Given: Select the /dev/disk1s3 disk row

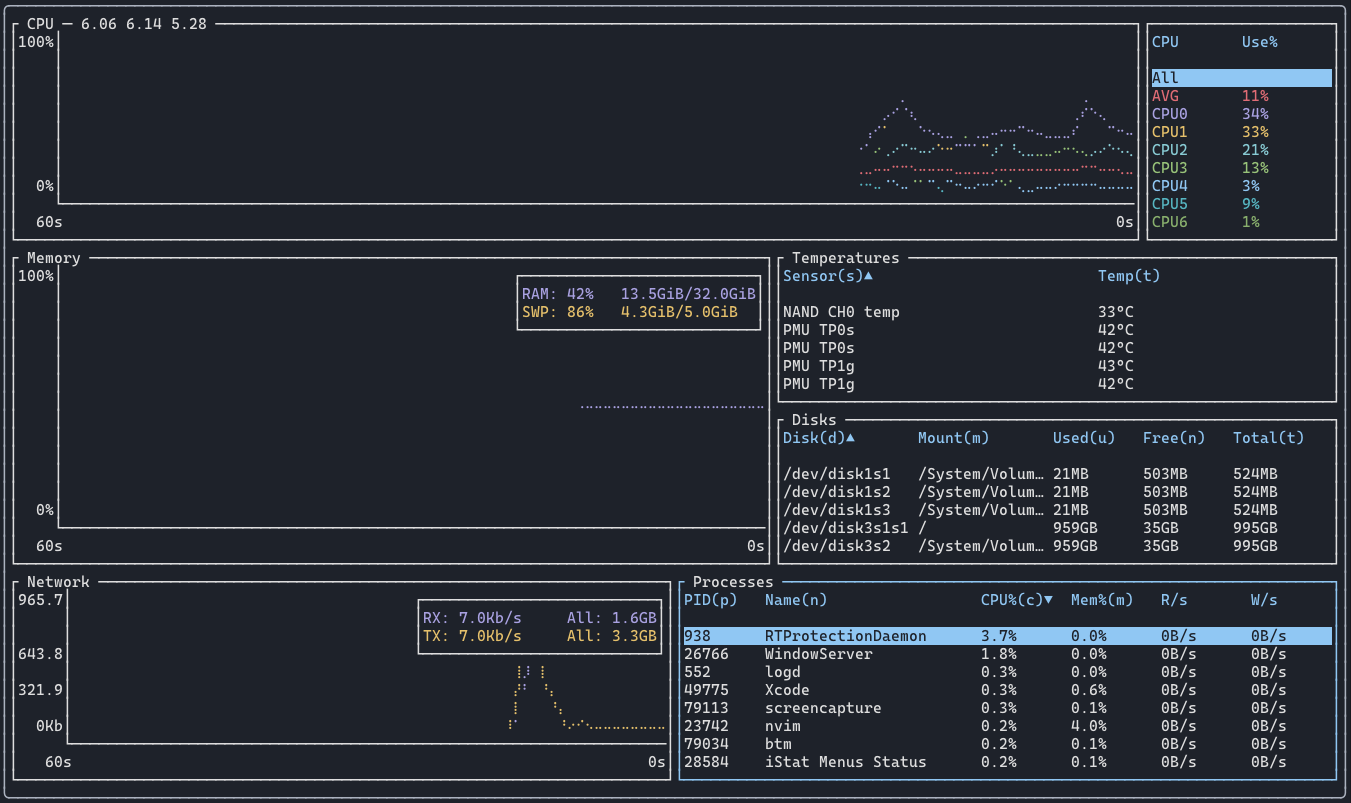Looking at the screenshot, I should [x=1057, y=510].
